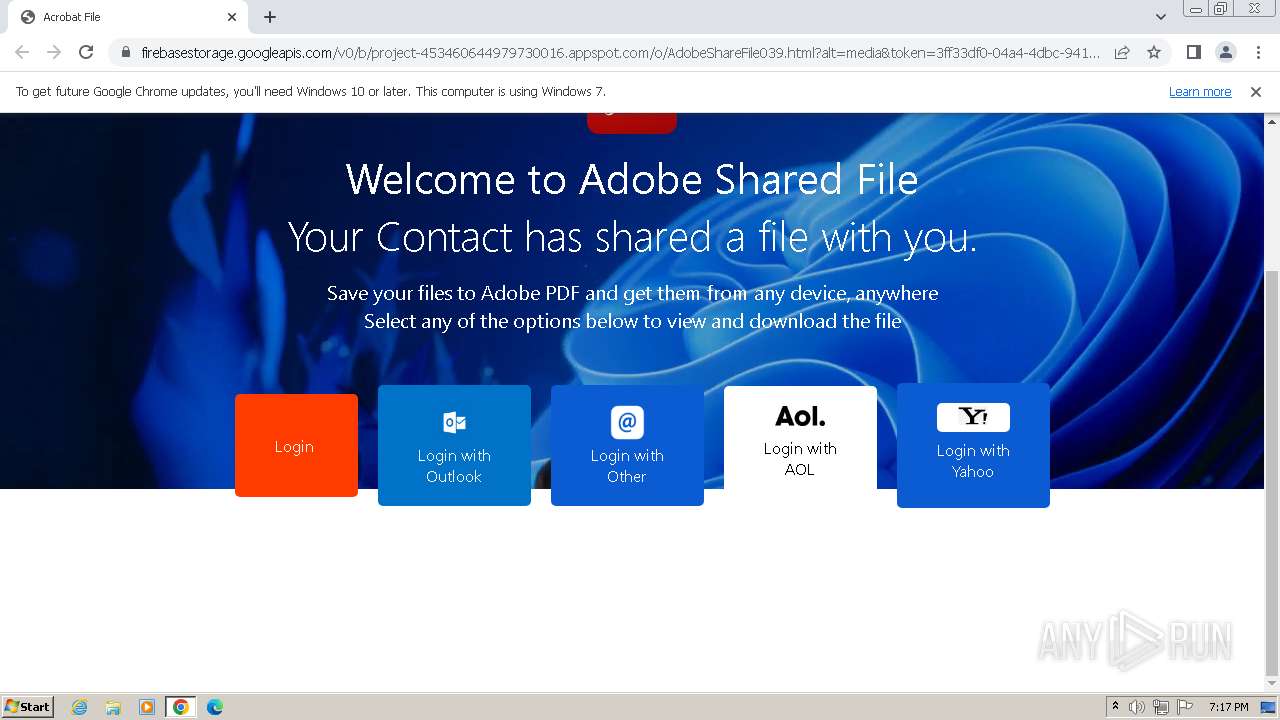Click the @ email icon
The height and width of the screenshot is (720, 1280).
(x=627, y=422)
